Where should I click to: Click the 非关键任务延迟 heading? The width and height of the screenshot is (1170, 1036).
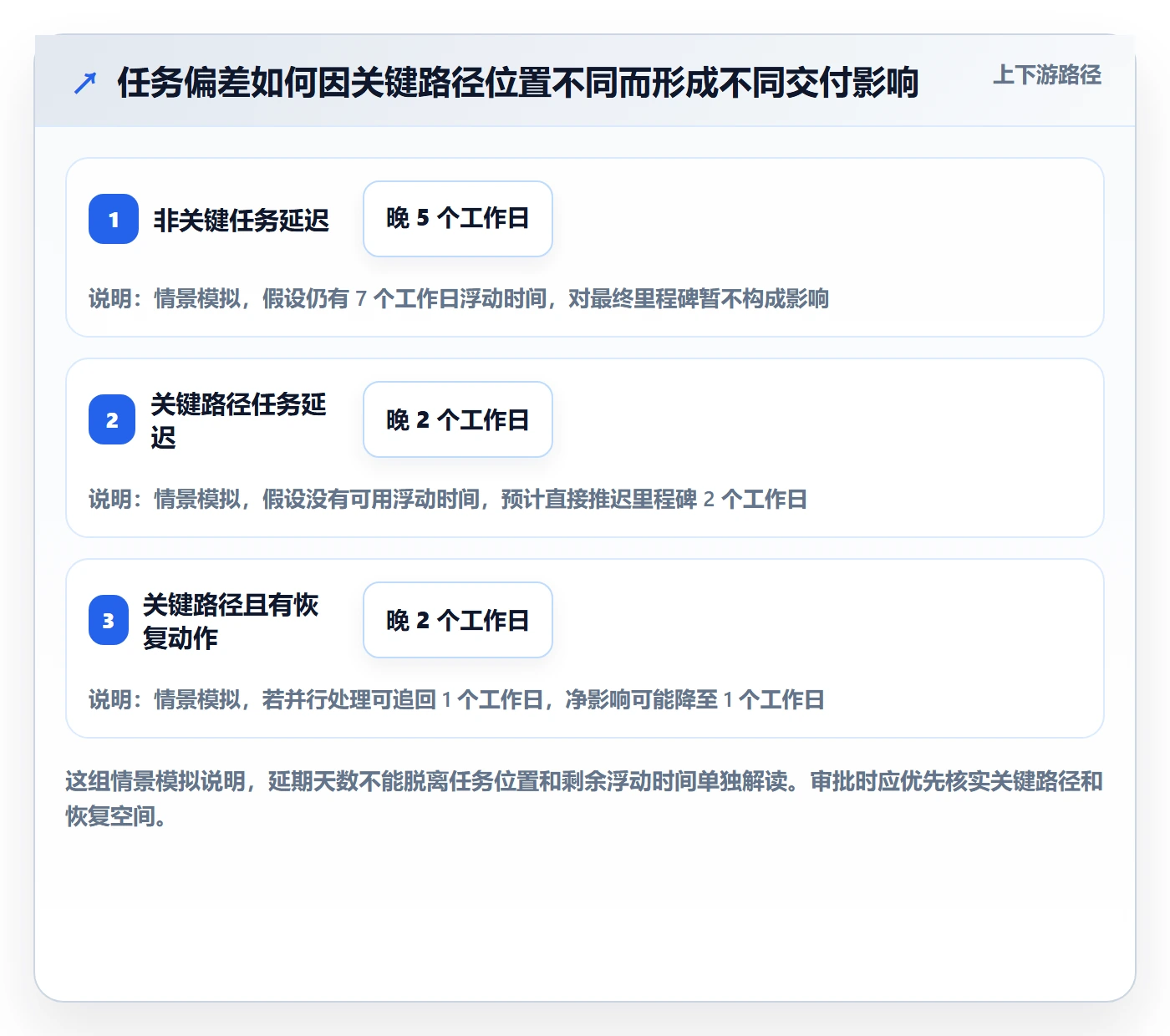point(242,220)
